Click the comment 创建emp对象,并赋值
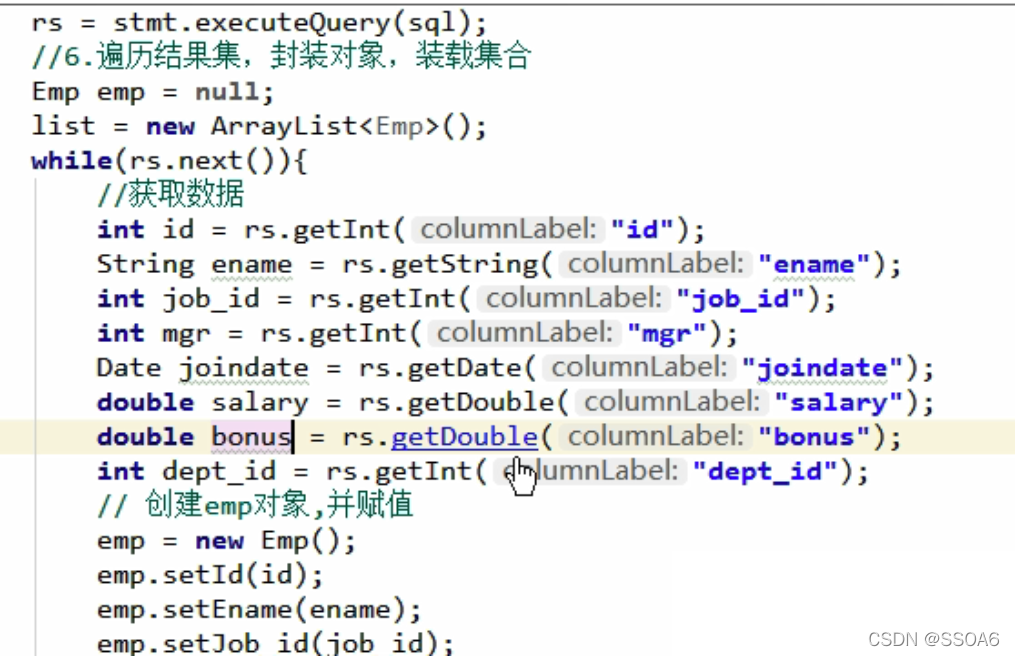 [x=255, y=505]
